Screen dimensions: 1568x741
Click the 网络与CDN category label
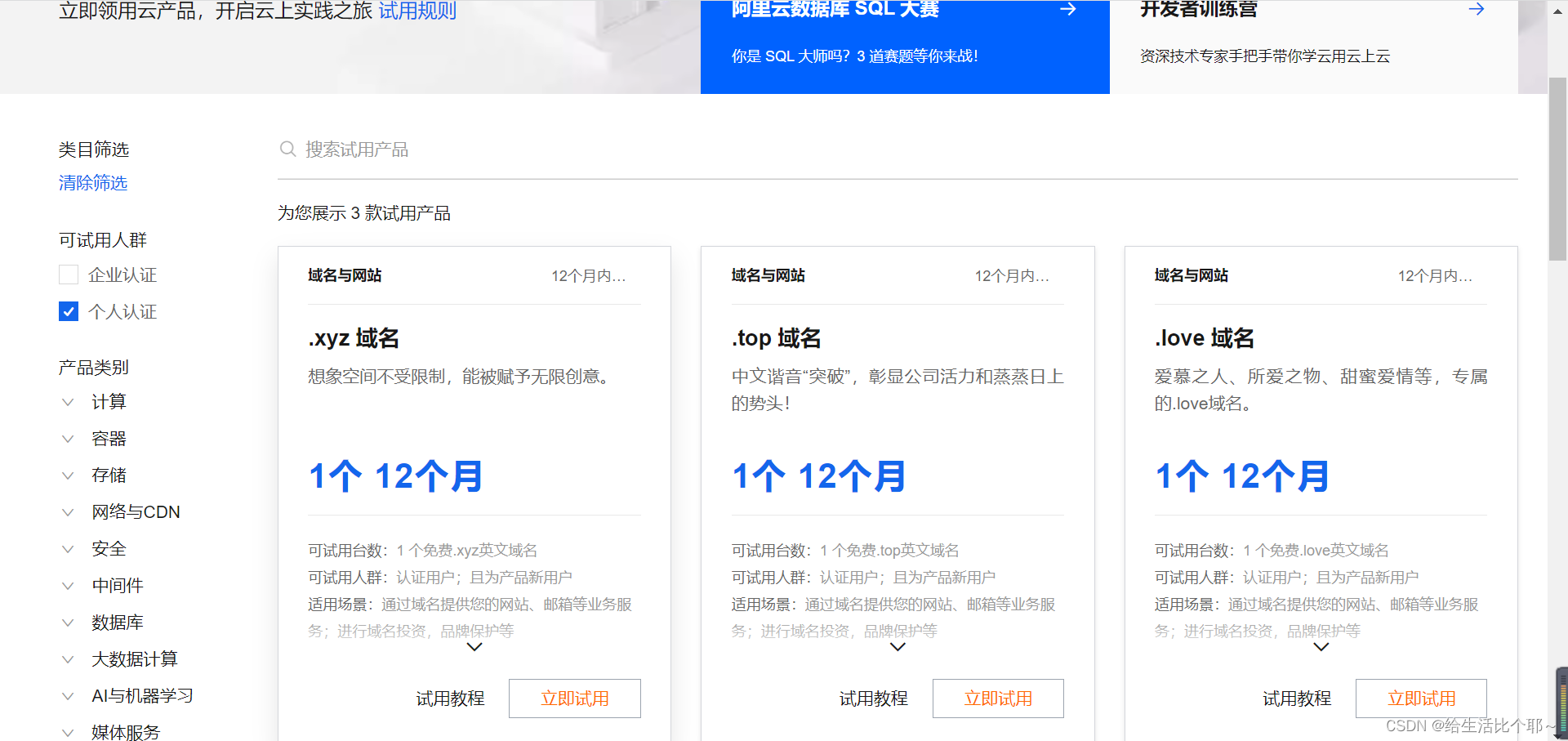coord(136,512)
